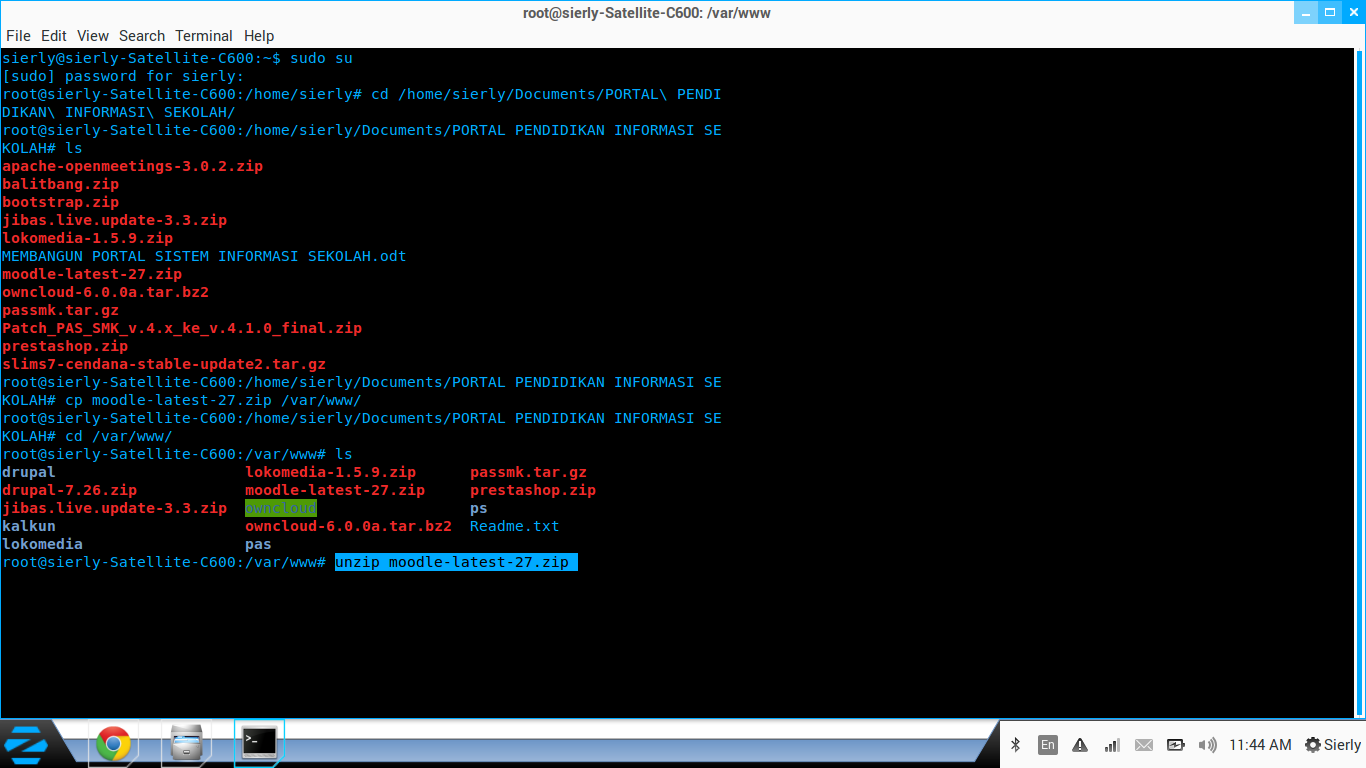Open the mail envelope tray icon
The image size is (1366, 768).
coord(1144,745)
